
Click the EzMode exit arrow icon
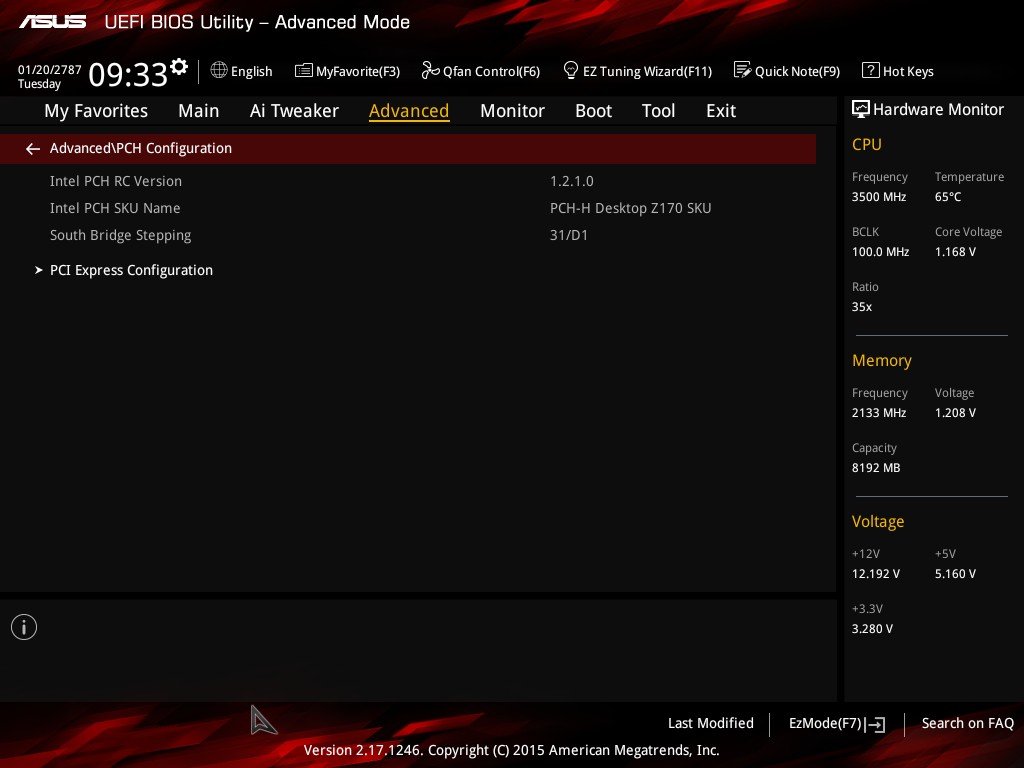click(x=876, y=724)
